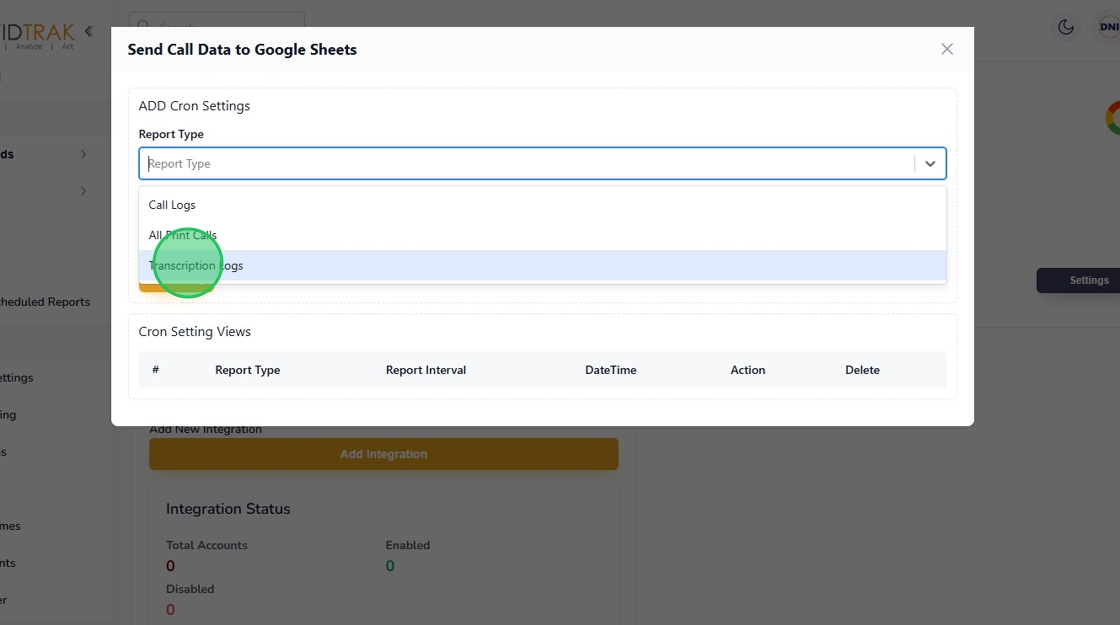Toggle dark mode with the moon icon
The width and height of the screenshot is (1120, 625).
tap(1066, 27)
